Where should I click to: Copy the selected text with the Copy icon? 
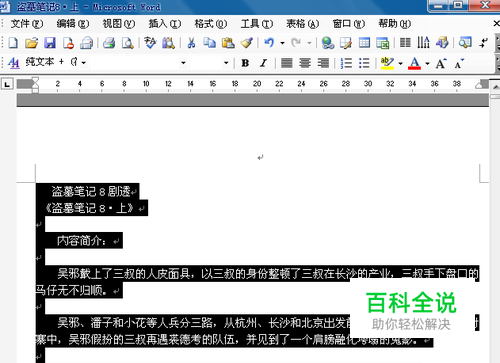click(210, 43)
